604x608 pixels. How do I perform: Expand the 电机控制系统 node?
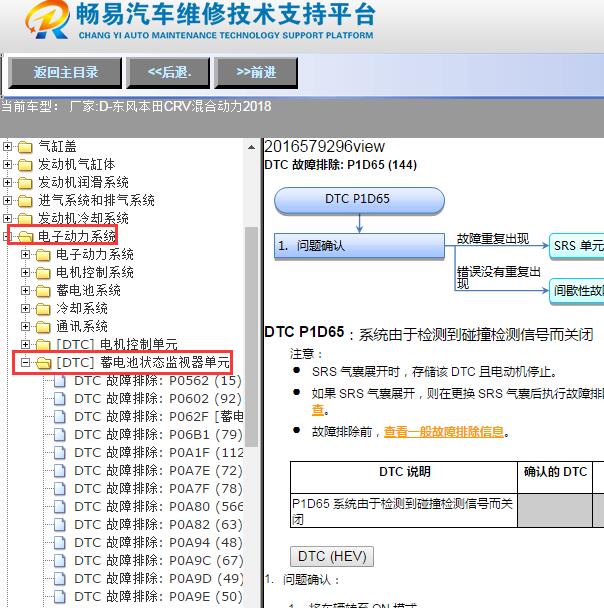pyautogui.click(x=25, y=272)
